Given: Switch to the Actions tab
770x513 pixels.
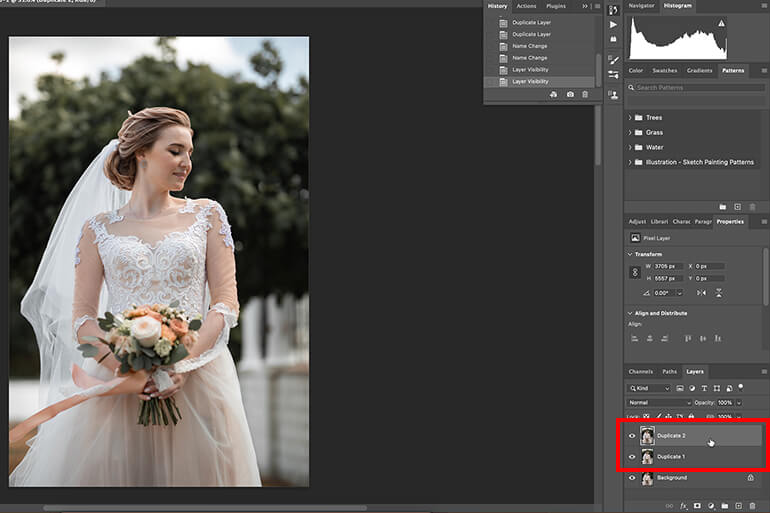Looking at the screenshot, I should 526,6.
